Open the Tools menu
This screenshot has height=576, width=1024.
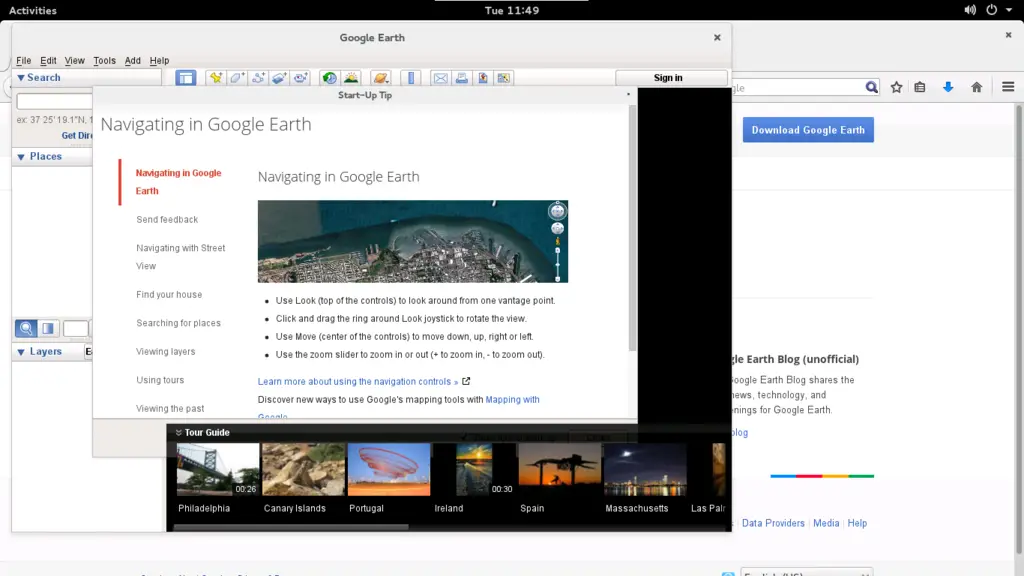tap(104, 61)
